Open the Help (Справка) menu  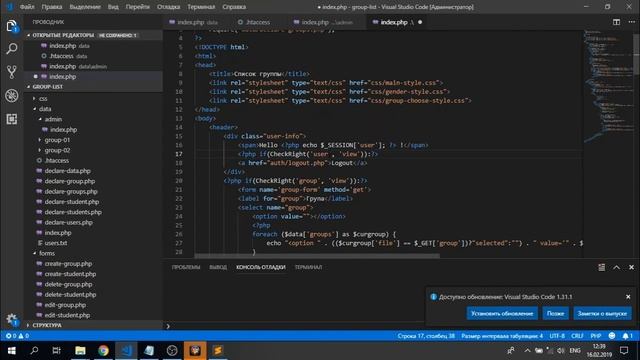[x=234, y=7]
